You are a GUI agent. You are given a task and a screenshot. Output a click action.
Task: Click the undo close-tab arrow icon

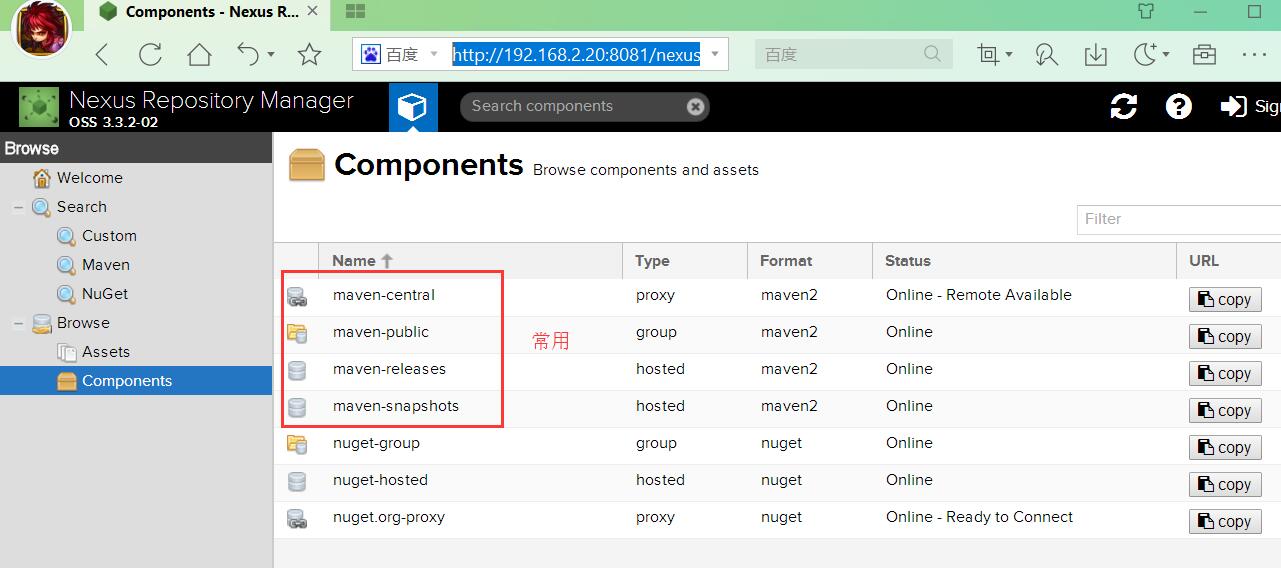point(248,54)
